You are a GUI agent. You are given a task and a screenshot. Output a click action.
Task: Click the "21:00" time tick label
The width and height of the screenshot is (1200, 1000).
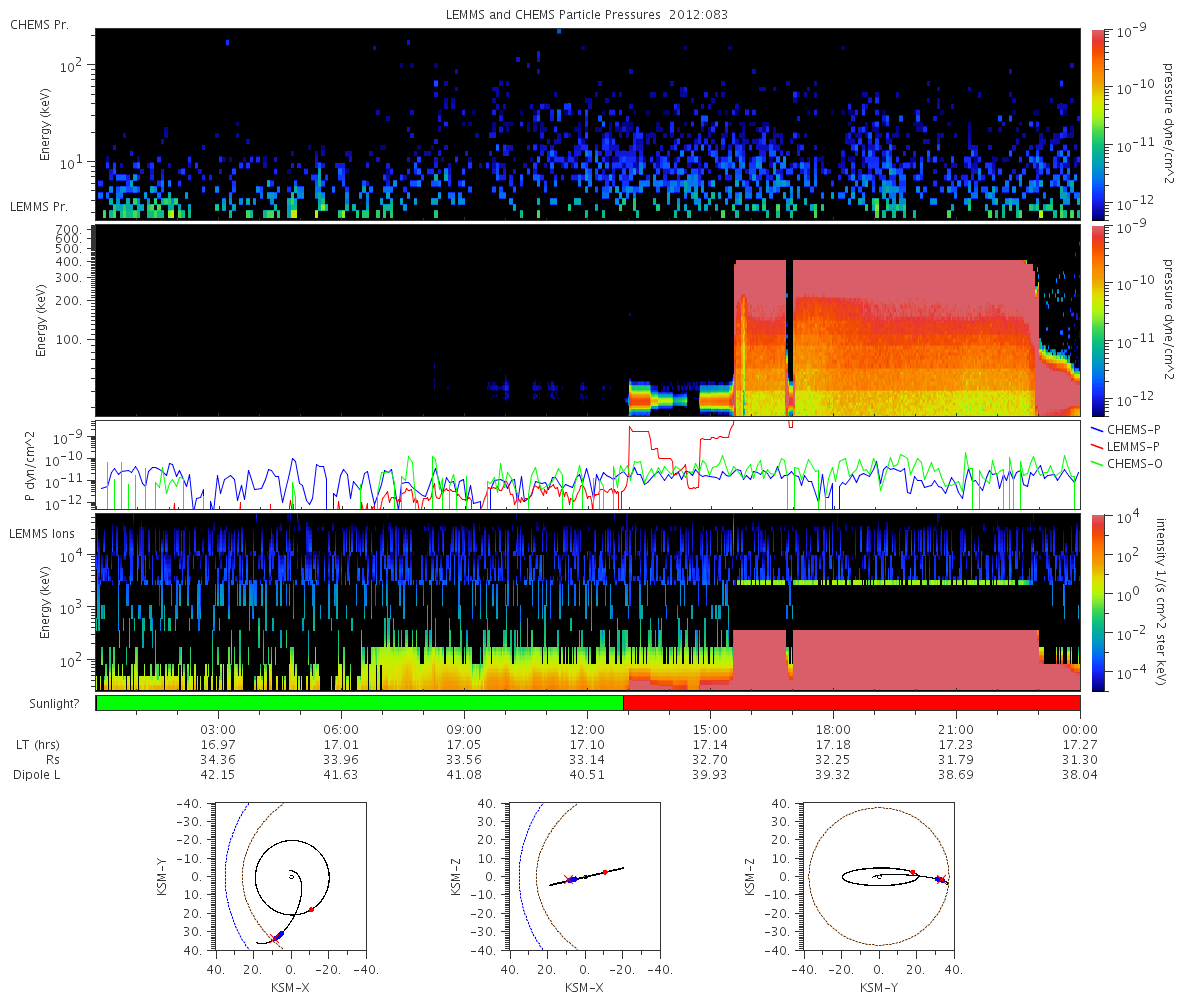click(957, 730)
